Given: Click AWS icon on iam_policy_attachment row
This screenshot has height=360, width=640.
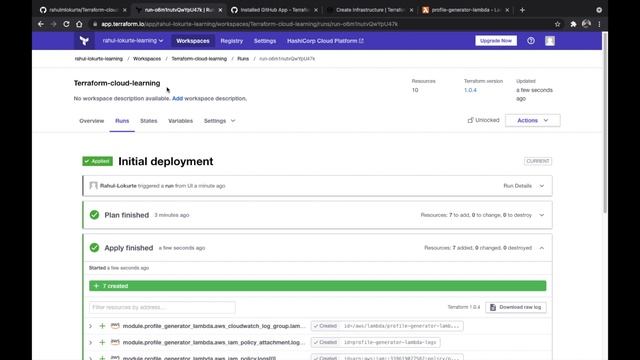Looking at the screenshot, I should (x=115, y=342).
